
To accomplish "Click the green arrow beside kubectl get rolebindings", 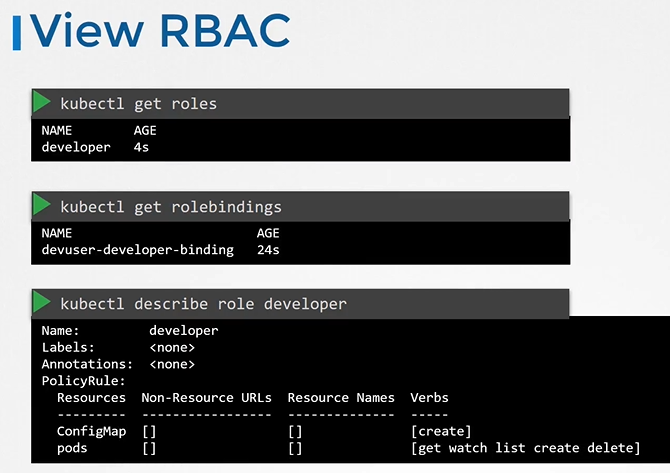I will [x=42, y=206].
